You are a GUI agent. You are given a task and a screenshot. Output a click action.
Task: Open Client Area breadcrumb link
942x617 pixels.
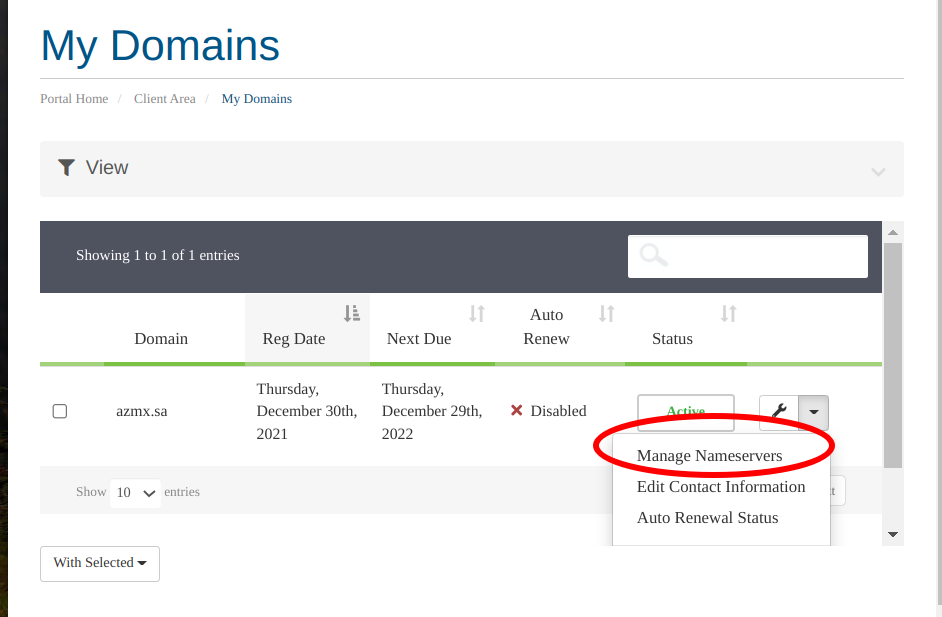[x=165, y=99]
